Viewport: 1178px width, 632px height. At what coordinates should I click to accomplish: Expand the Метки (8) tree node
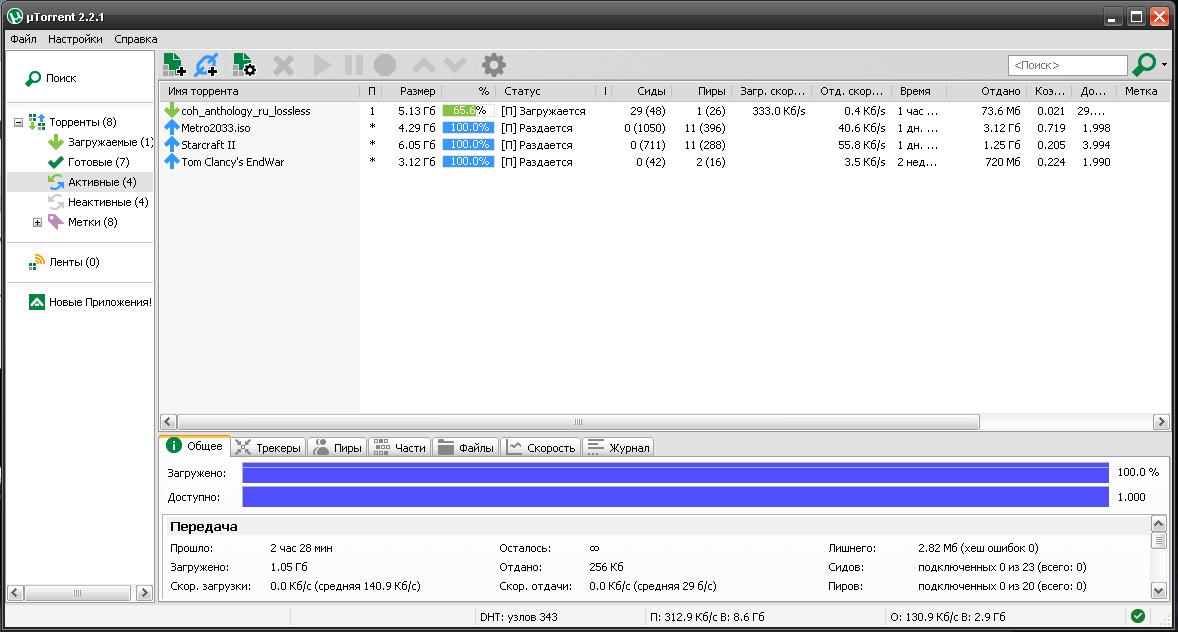[38, 222]
